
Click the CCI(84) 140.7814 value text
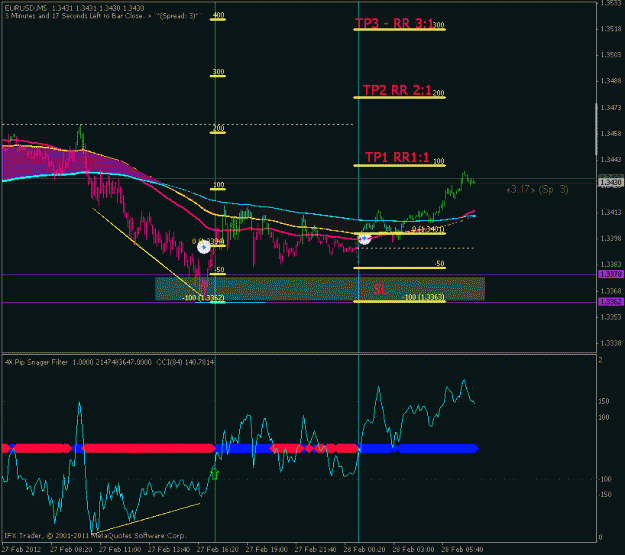185,362
